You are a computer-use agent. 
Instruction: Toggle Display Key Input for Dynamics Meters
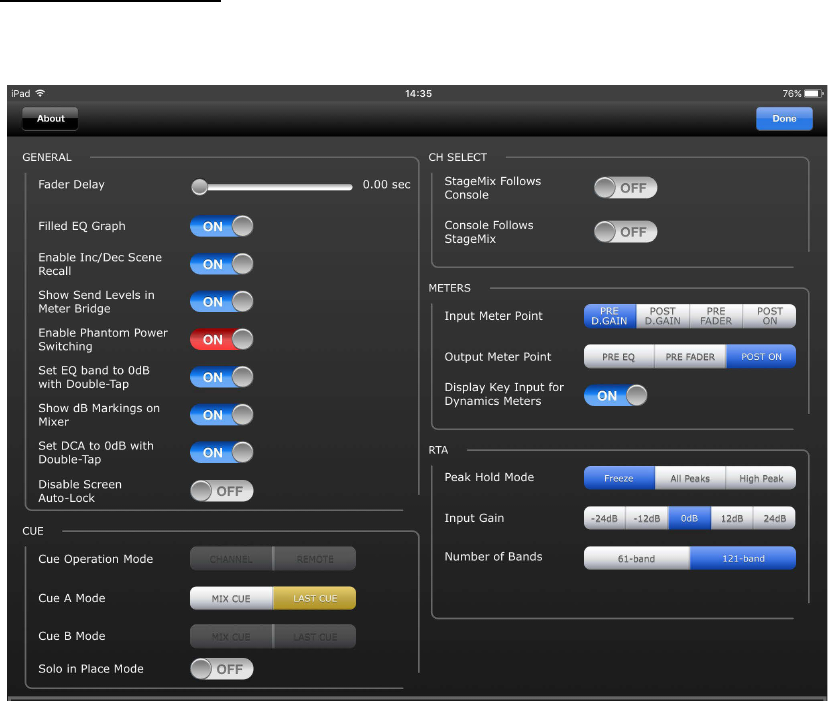[x=616, y=396]
